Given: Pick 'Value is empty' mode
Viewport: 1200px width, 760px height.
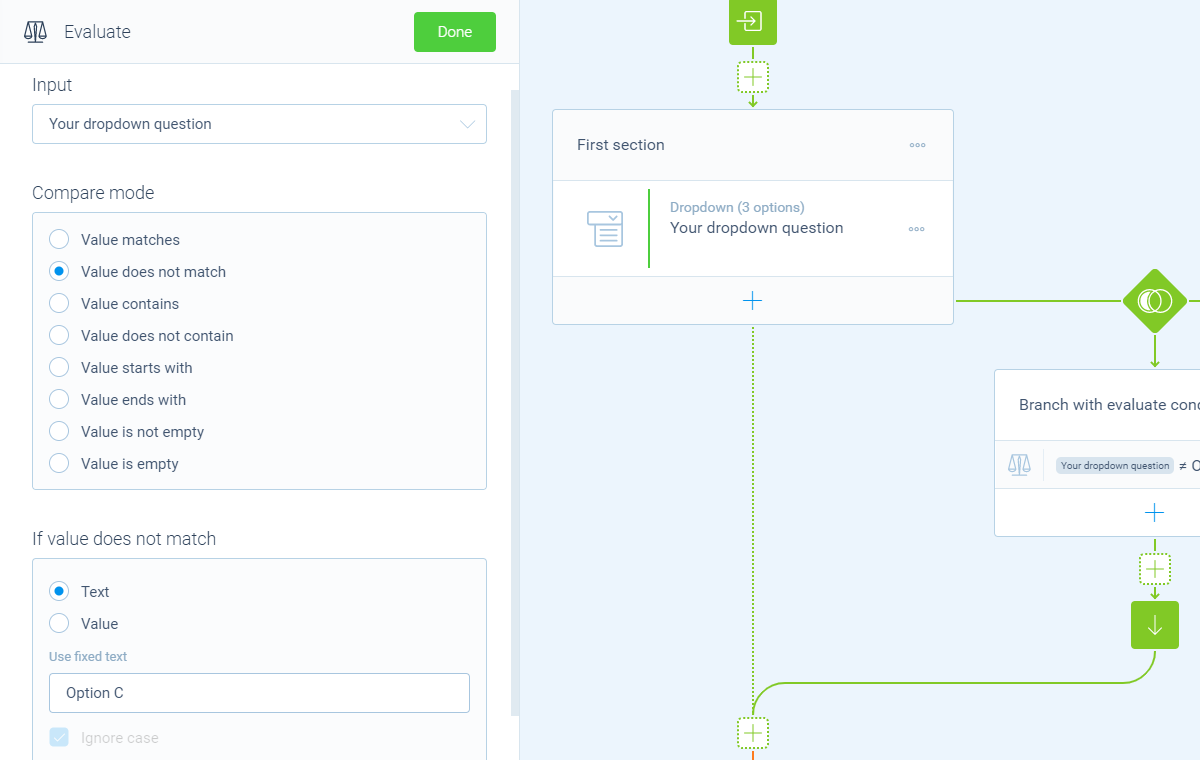Looking at the screenshot, I should coord(59,464).
